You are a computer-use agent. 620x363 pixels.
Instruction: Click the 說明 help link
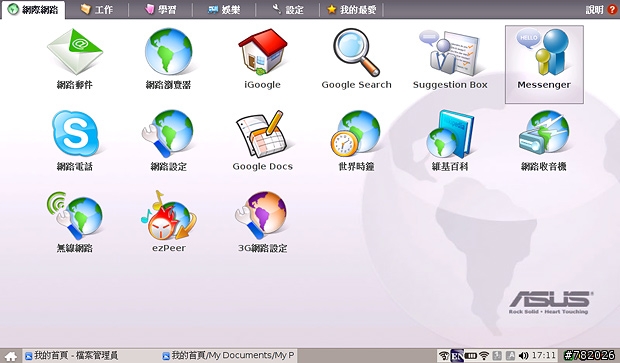594,9
